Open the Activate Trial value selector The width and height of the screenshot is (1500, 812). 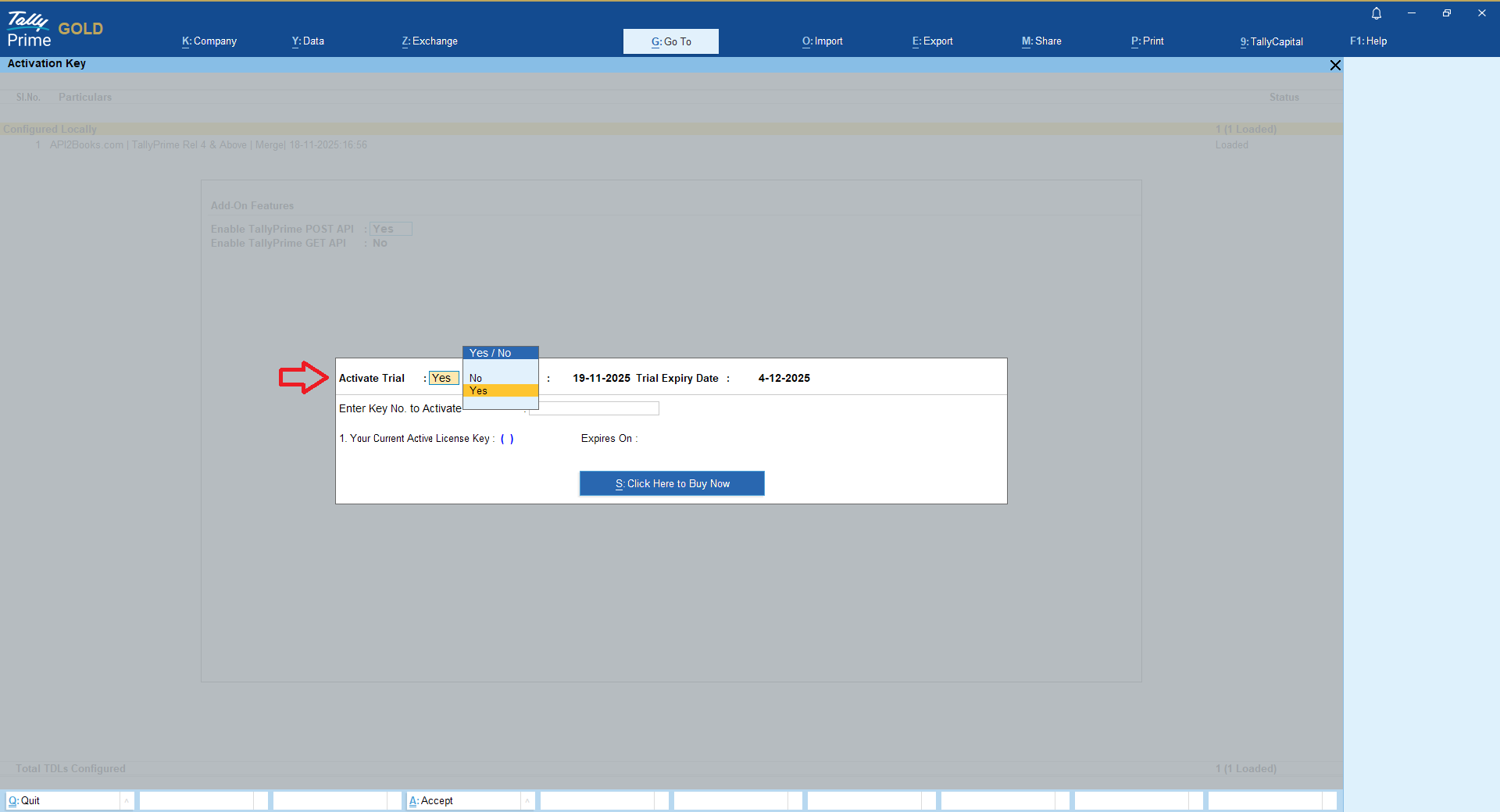(x=442, y=378)
